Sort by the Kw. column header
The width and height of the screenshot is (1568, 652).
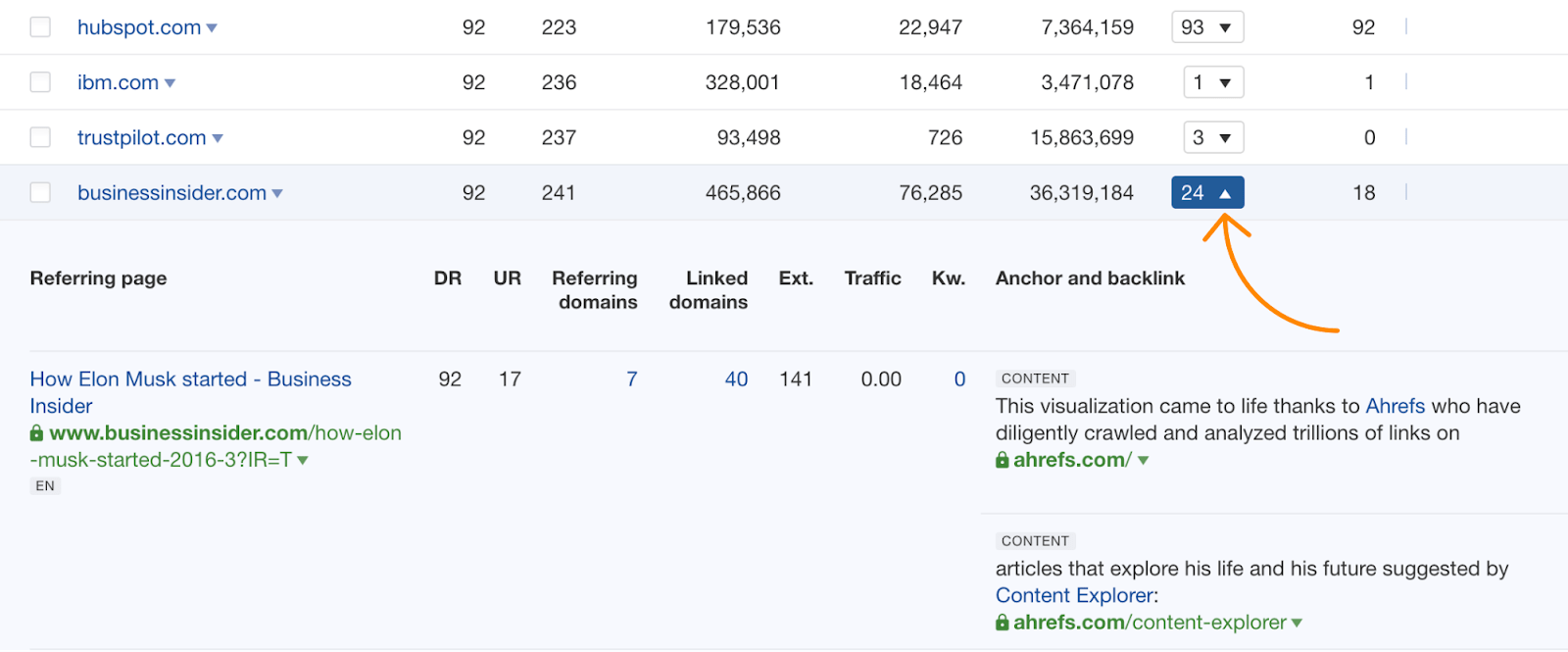coord(949,278)
